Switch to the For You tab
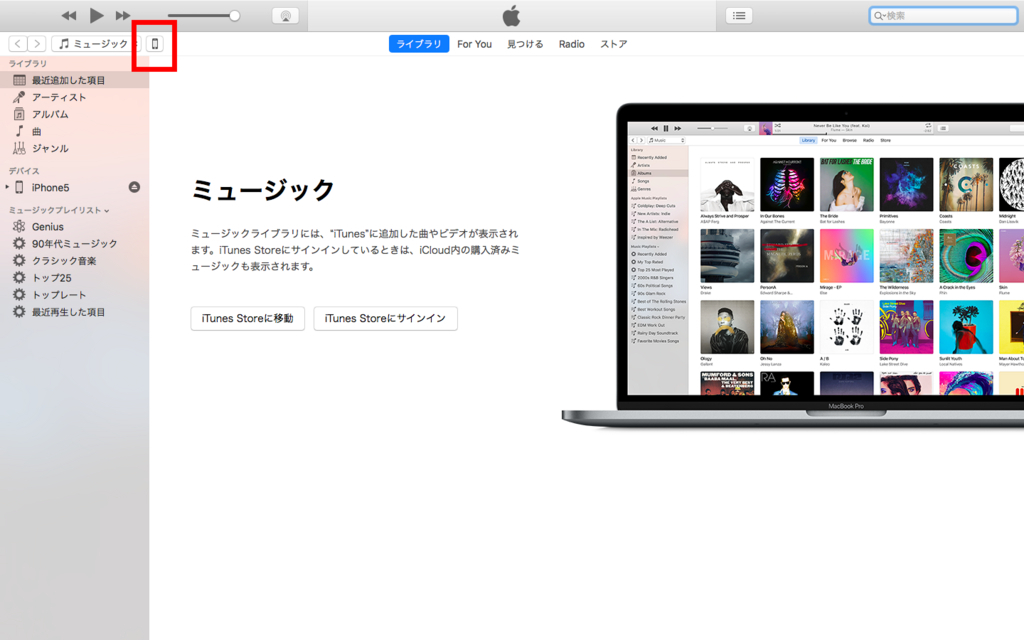The image size is (1024, 640). coord(474,44)
